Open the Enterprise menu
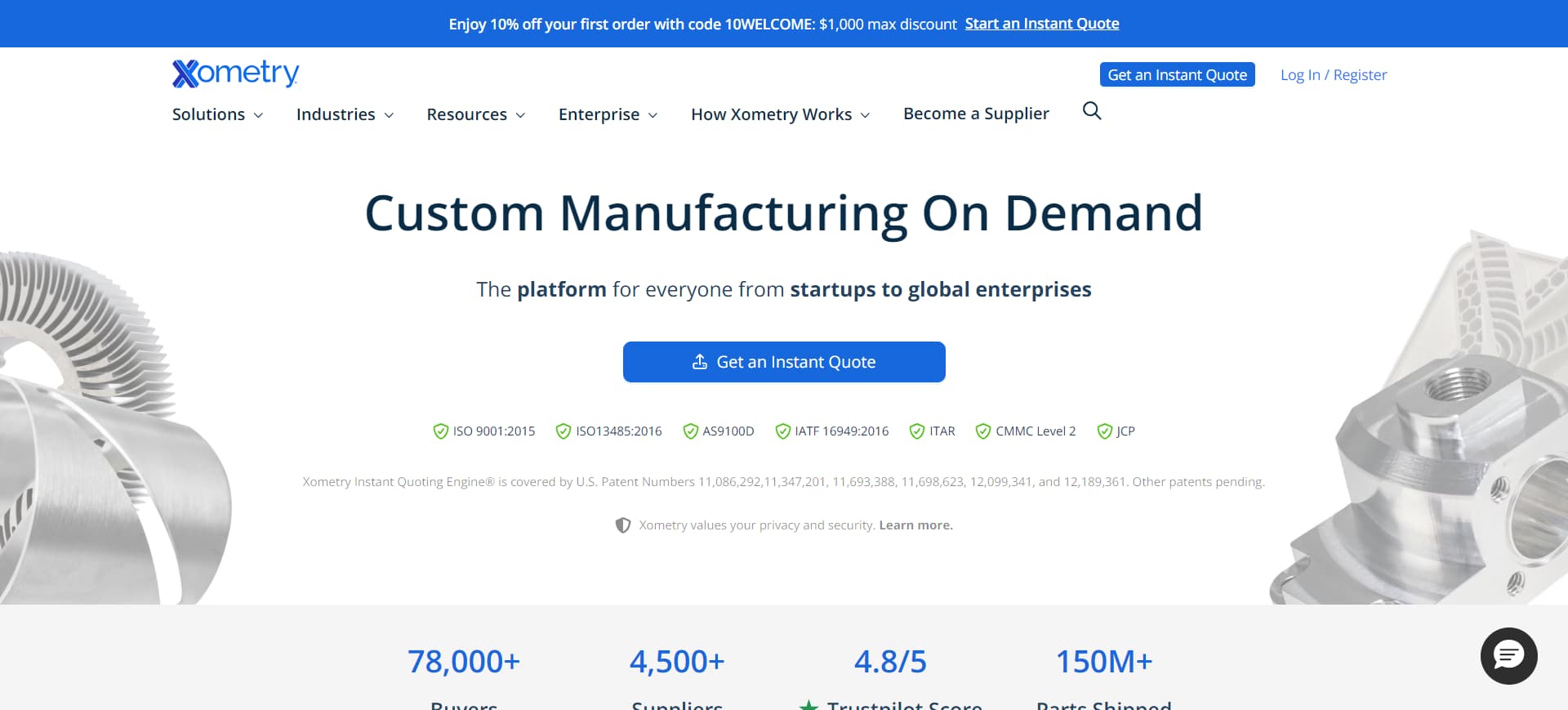 [608, 114]
